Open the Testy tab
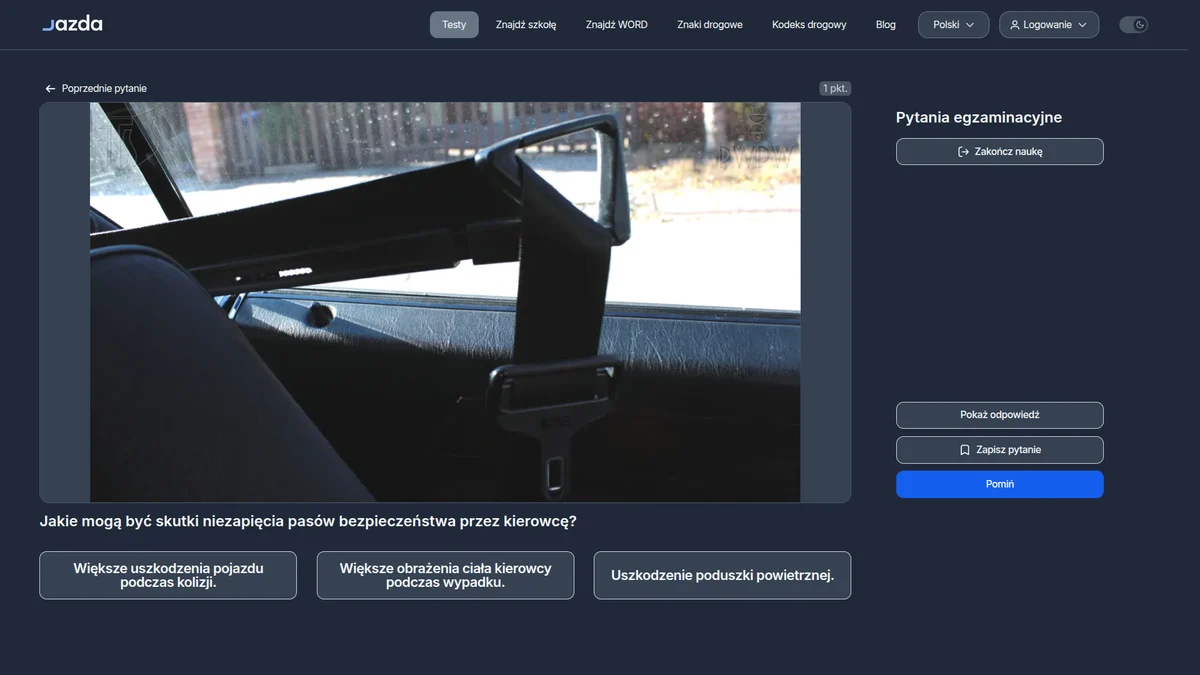The image size is (1200, 675). [x=454, y=25]
